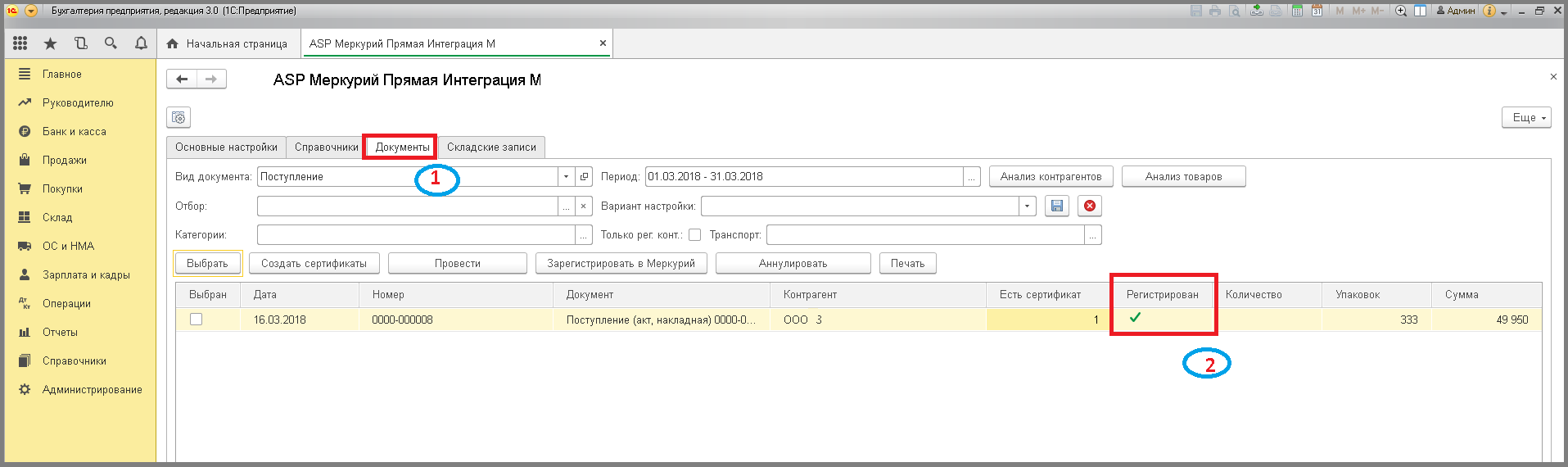This screenshot has height=467, width=1568.
Task: Open the calendar icon in title bar
Action: pos(1317,11)
